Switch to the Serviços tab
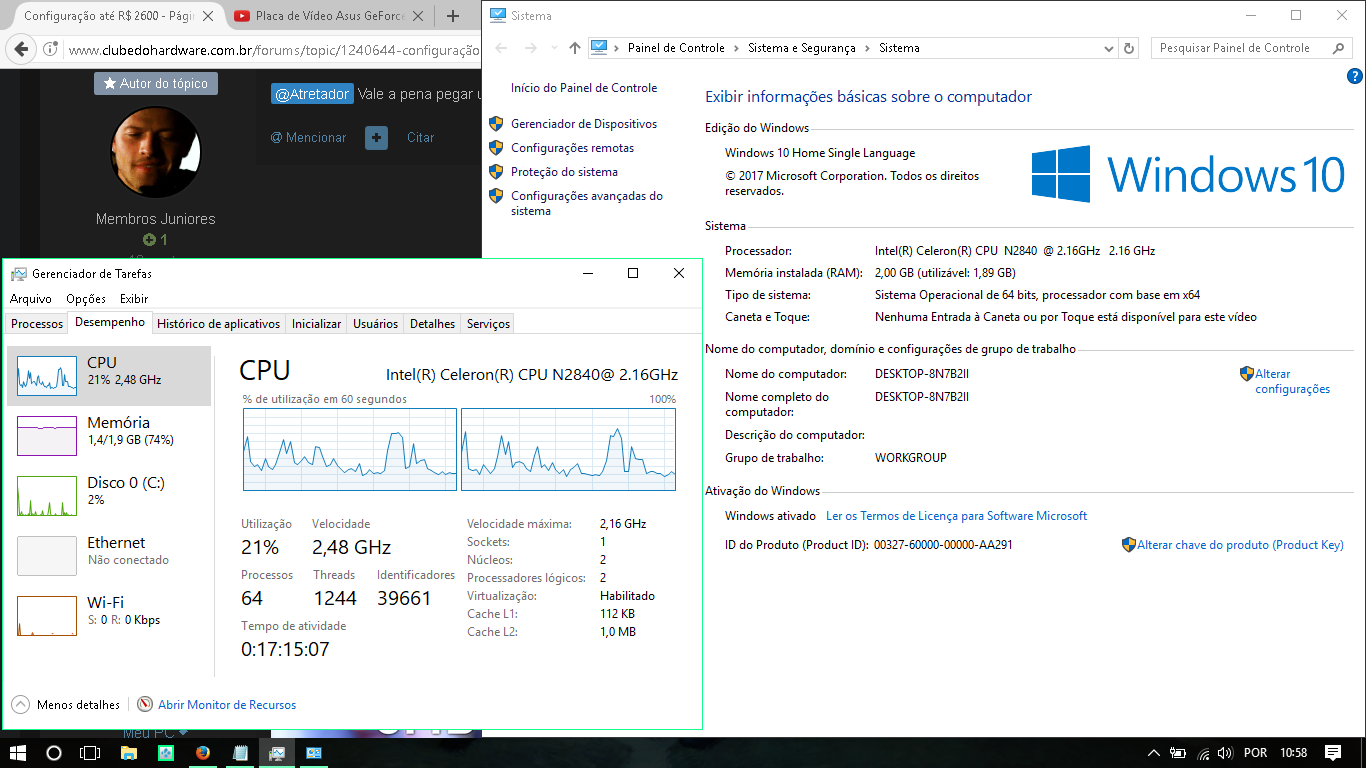 click(489, 323)
